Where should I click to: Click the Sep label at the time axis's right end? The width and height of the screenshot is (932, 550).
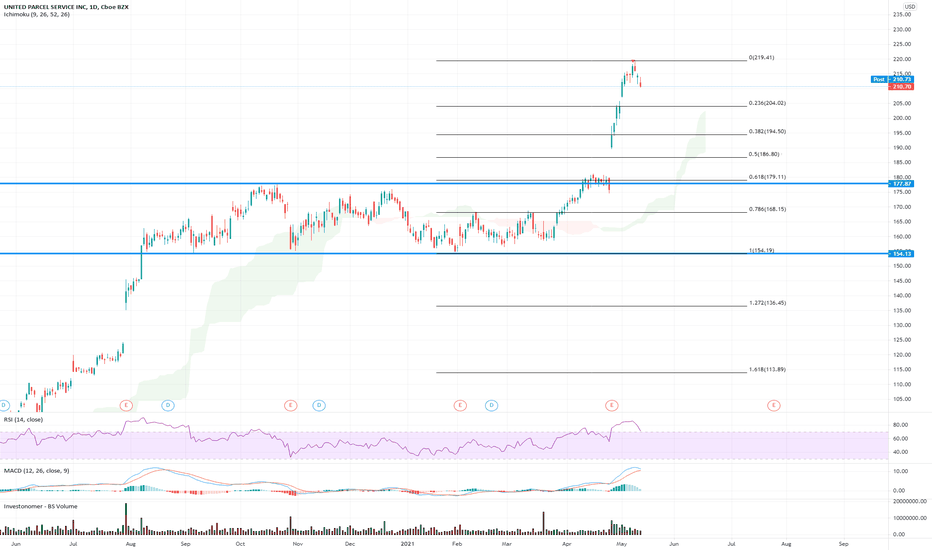[843, 543]
